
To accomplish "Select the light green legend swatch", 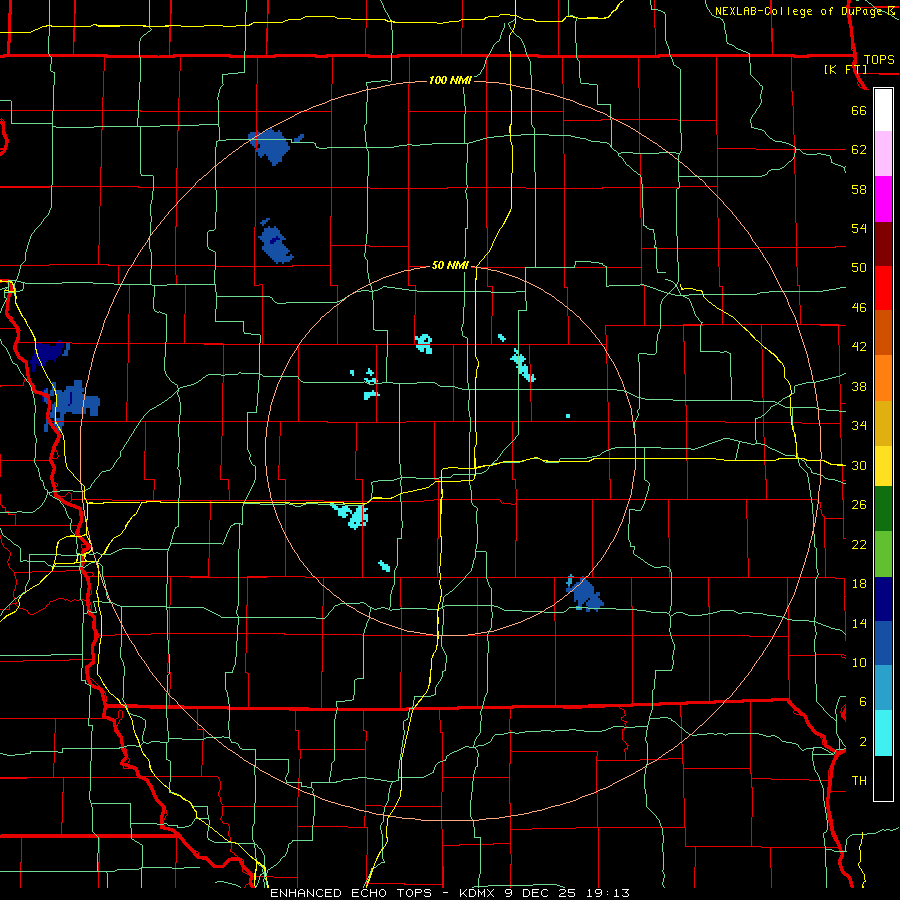I will pyautogui.click(x=883, y=554).
